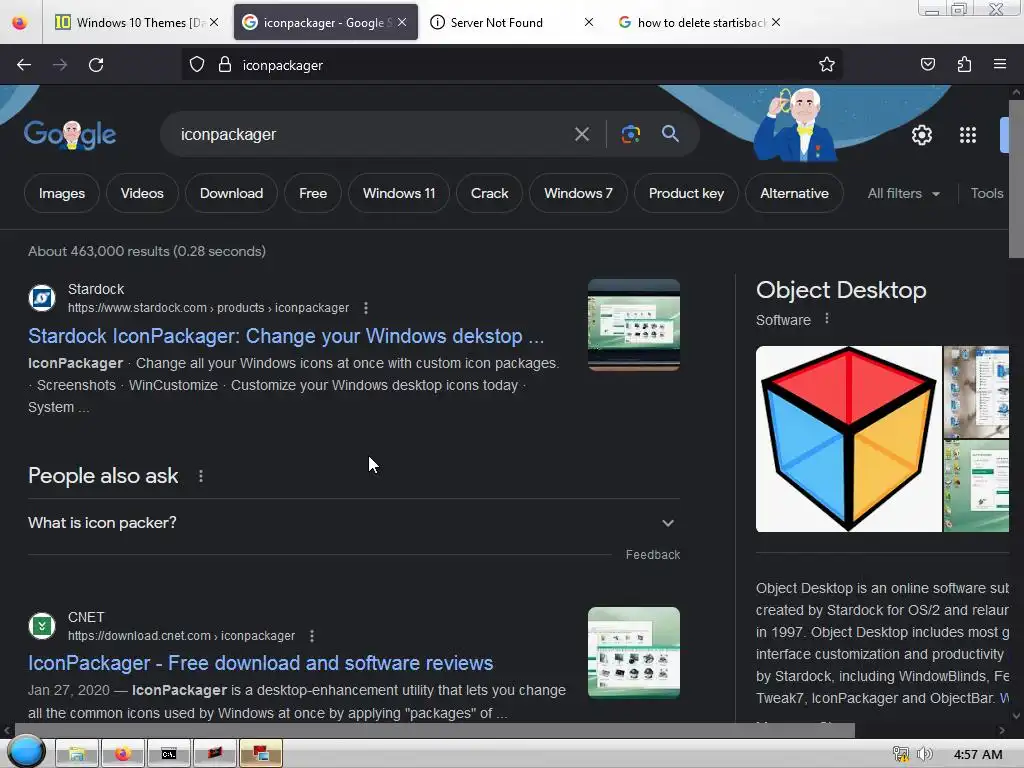Image resolution: width=1024 pixels, height=768 pixels.
Task: Bookmark this page with the star icon
Action: (827, 65)
